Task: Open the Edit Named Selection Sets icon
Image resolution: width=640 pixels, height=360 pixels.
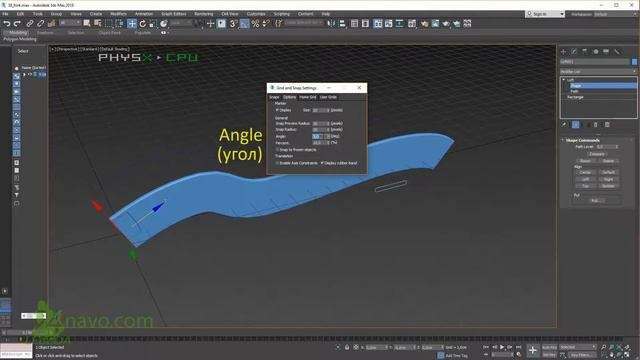Action: pos(278,24)
